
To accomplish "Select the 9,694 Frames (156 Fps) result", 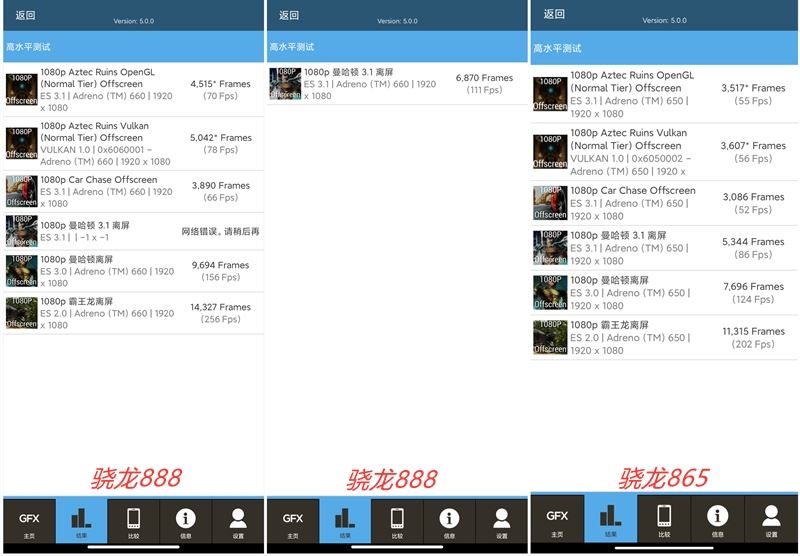I will (220, 271).
